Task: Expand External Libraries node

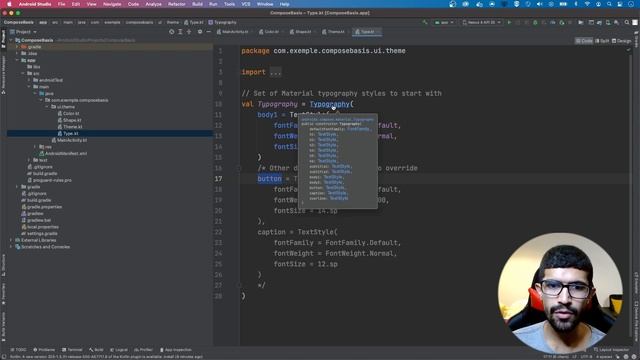Action: [x=11, y=240]
